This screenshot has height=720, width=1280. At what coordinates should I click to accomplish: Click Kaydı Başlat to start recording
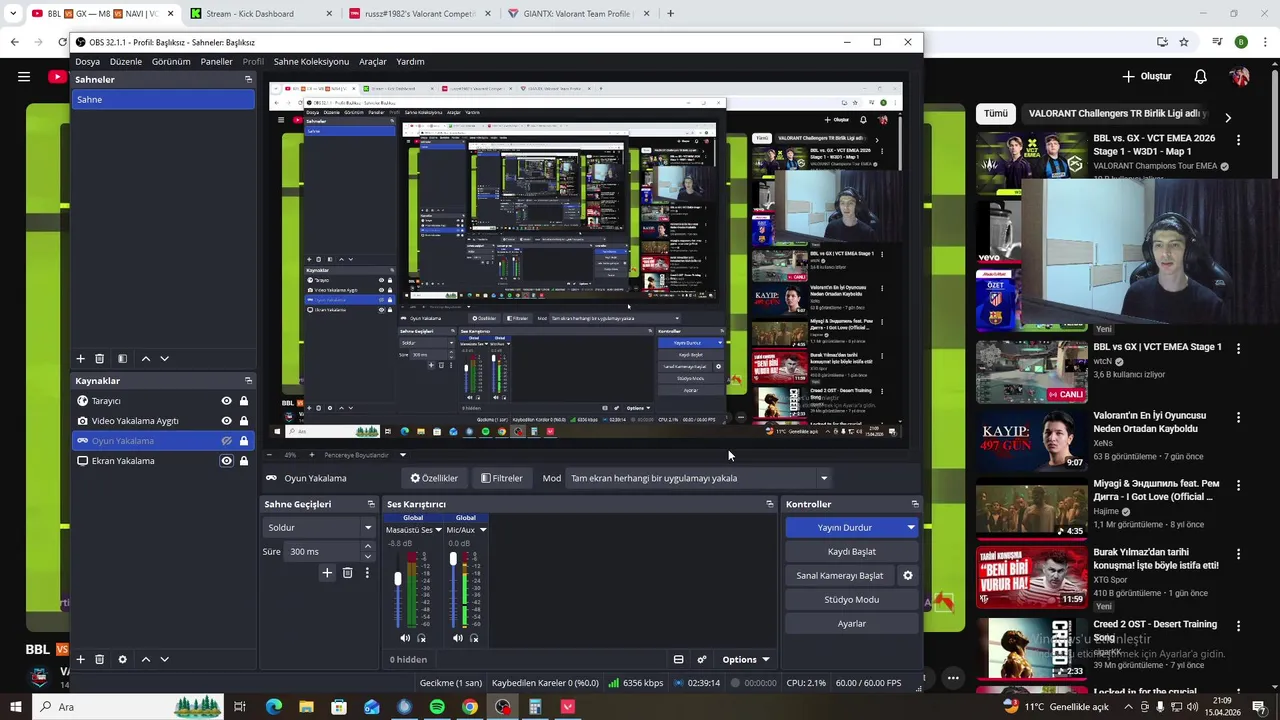[x=852, y=552]
